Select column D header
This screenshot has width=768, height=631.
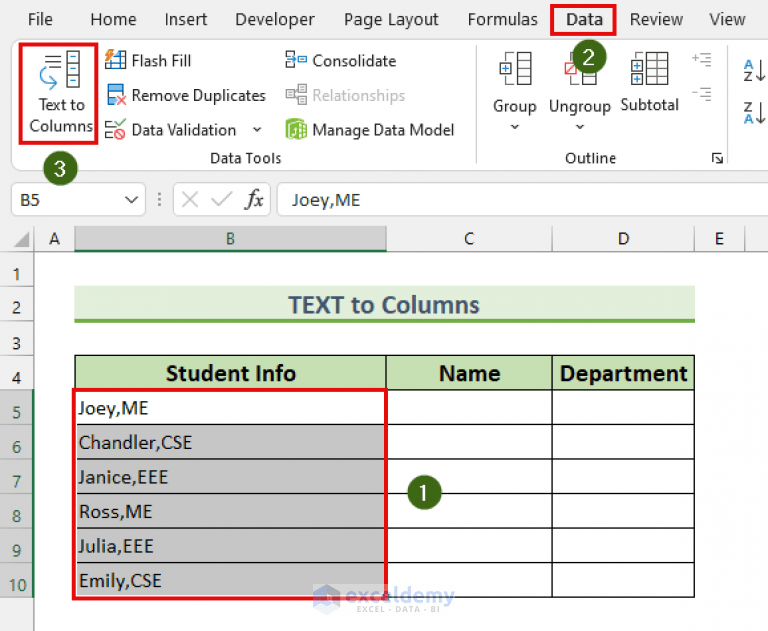click(623, 239)
